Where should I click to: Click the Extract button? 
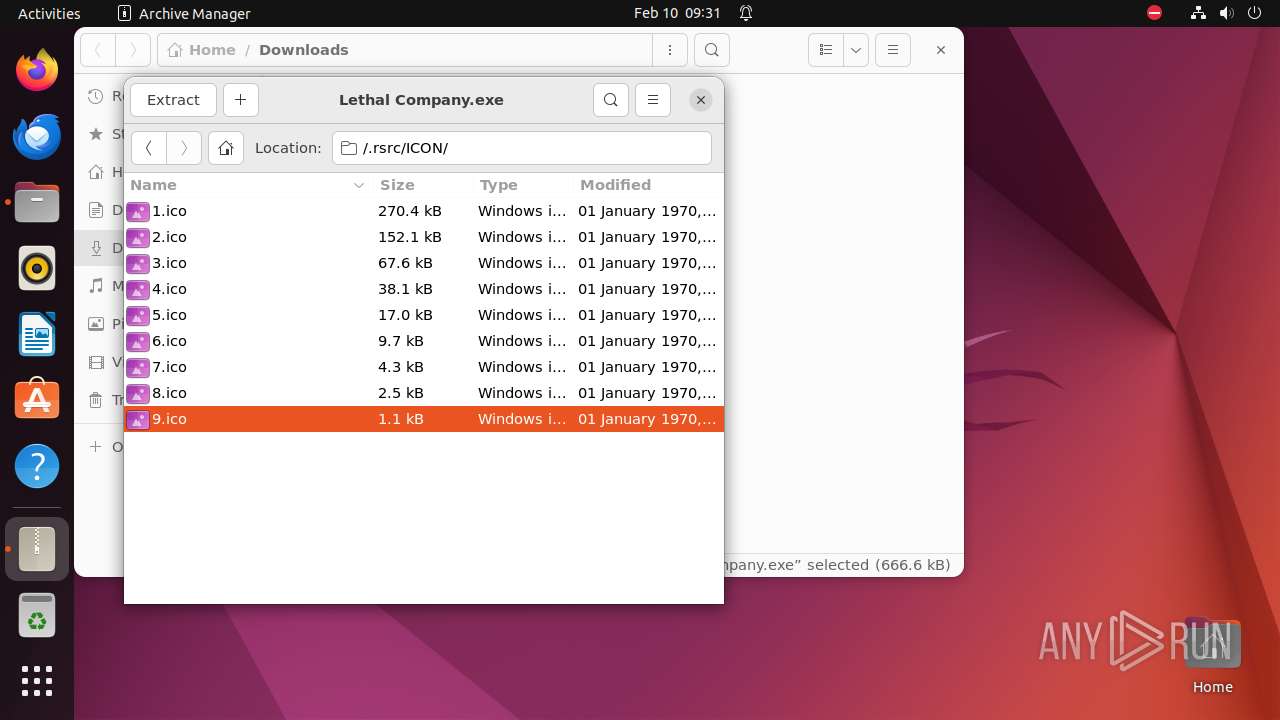coord(173,100)
